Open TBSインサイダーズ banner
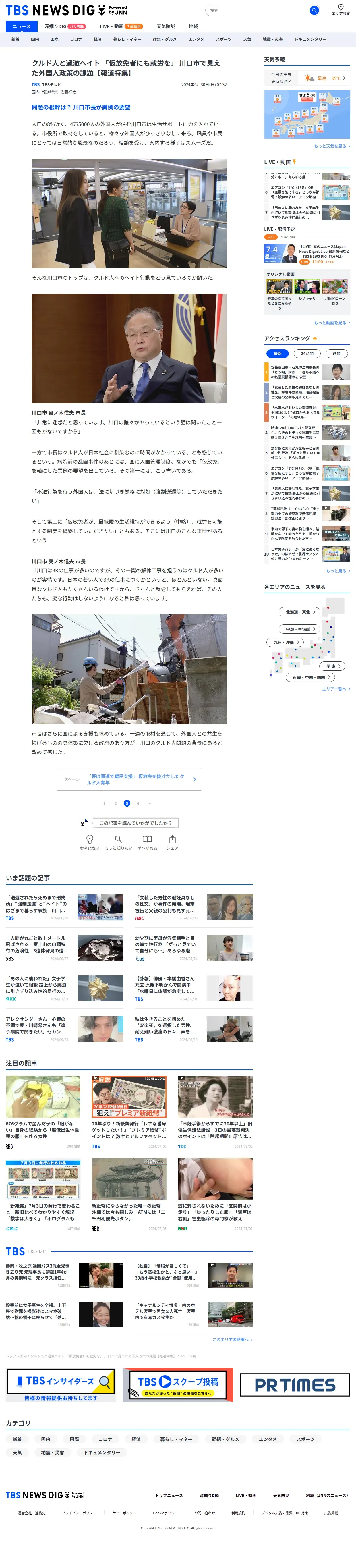This screenshot has width=356, height=1568. coord(61,1385)
